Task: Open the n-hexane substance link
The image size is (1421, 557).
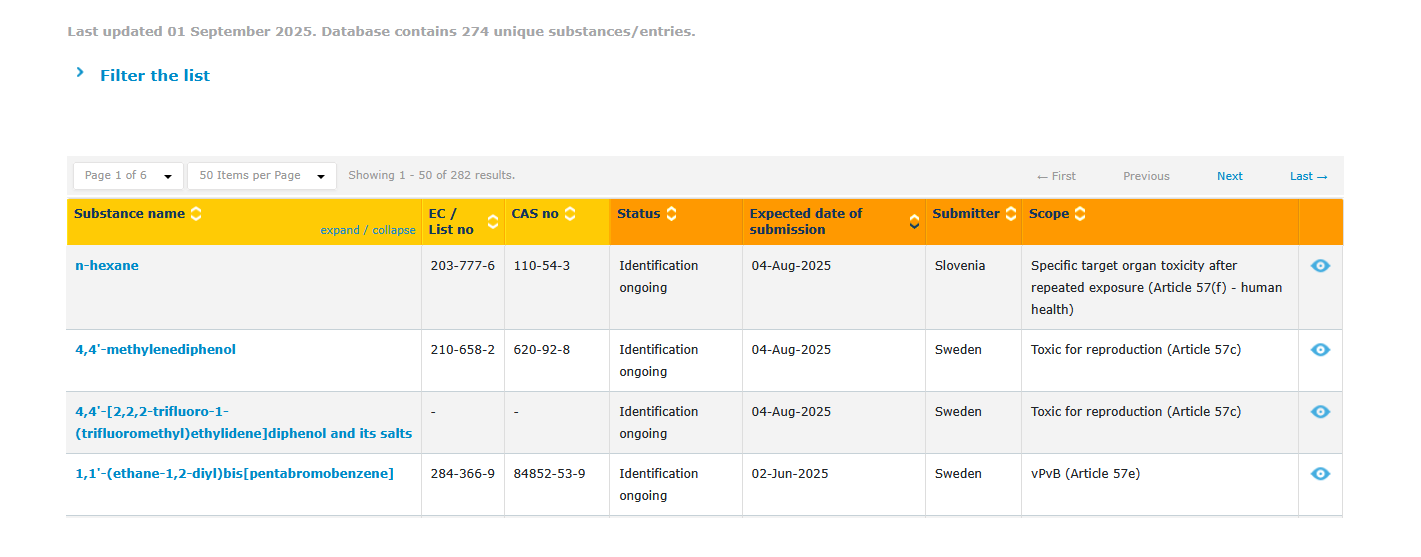Action: coord(107,266)
